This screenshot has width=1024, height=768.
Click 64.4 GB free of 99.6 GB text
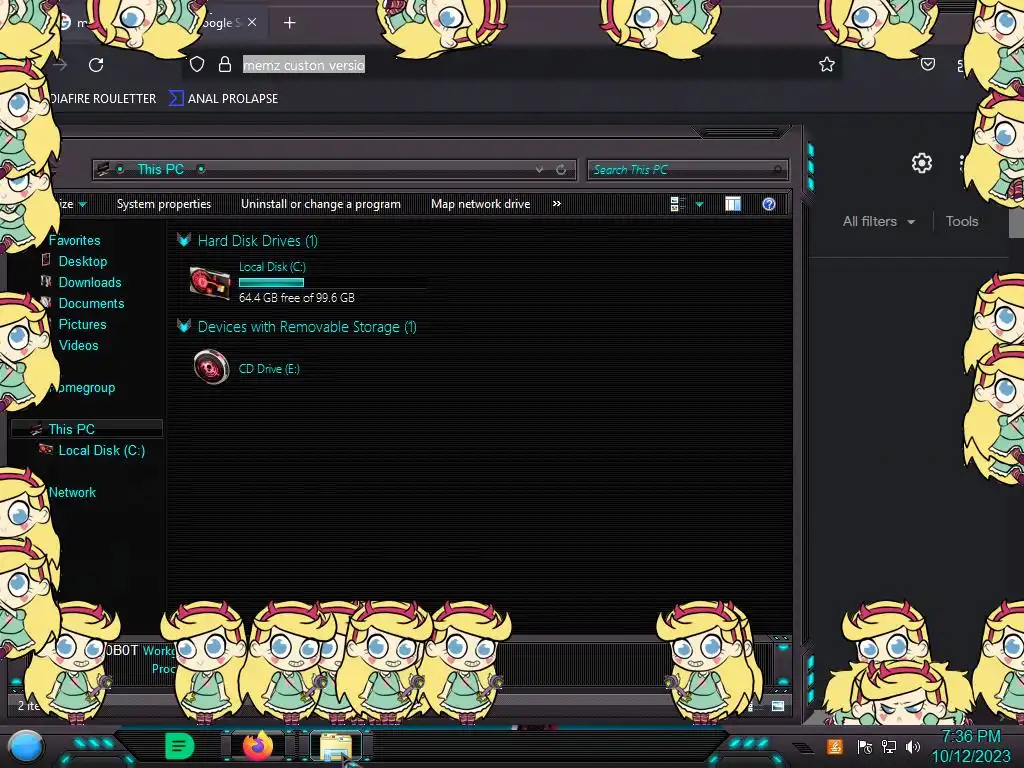[x=297, y=298]
